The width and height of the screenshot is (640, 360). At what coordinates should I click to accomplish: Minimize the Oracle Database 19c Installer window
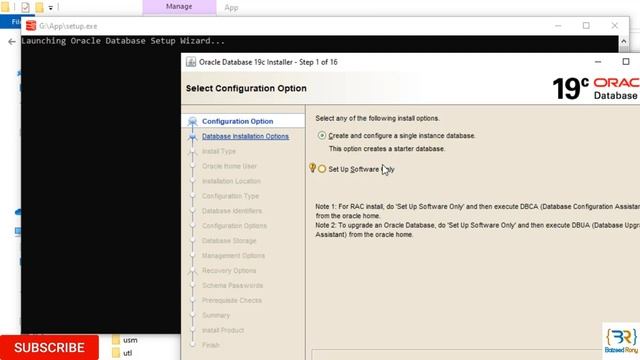pyautogui.click(x=598, y=62)
